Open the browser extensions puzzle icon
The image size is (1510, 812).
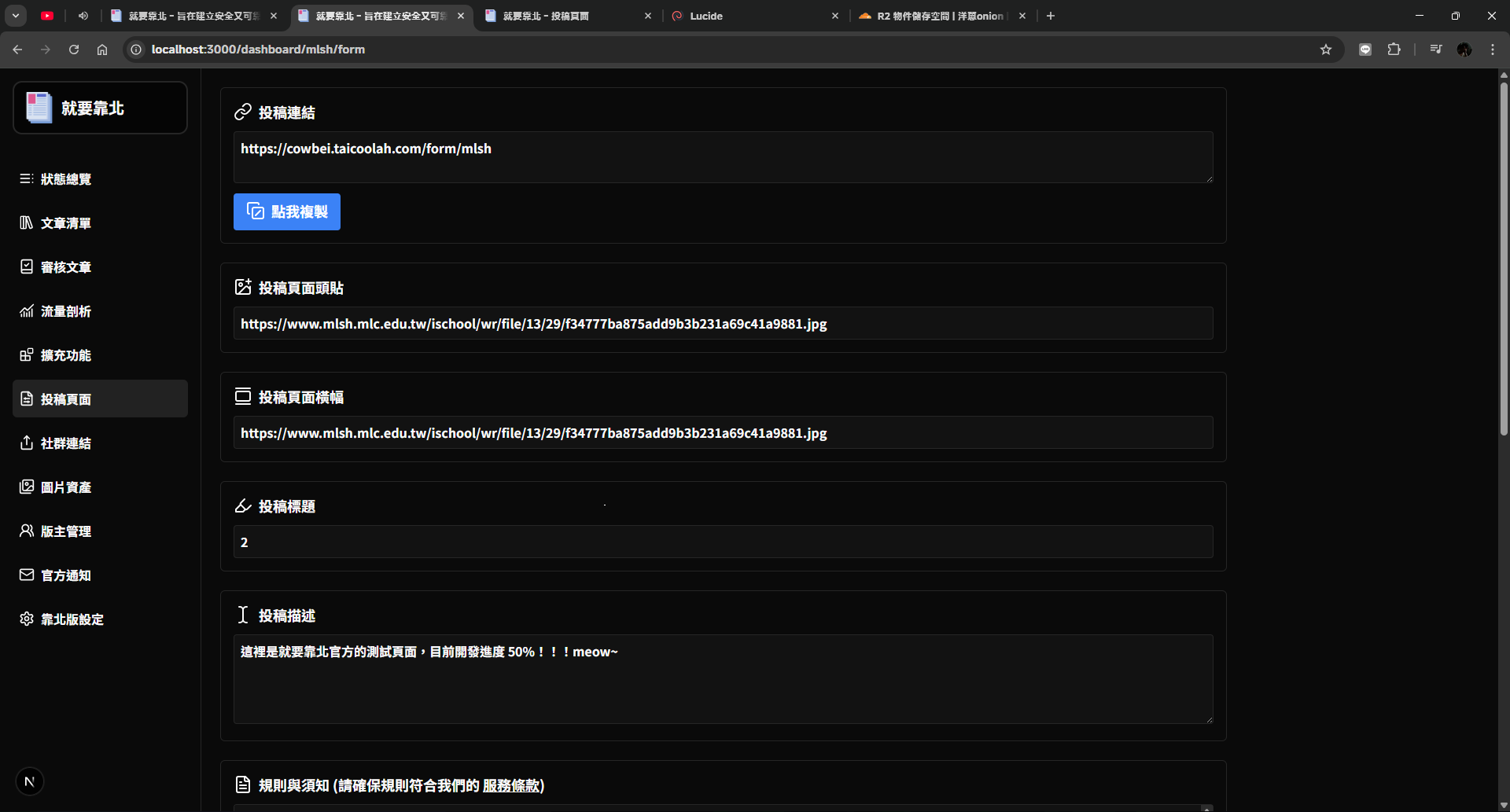point(1394,50)
